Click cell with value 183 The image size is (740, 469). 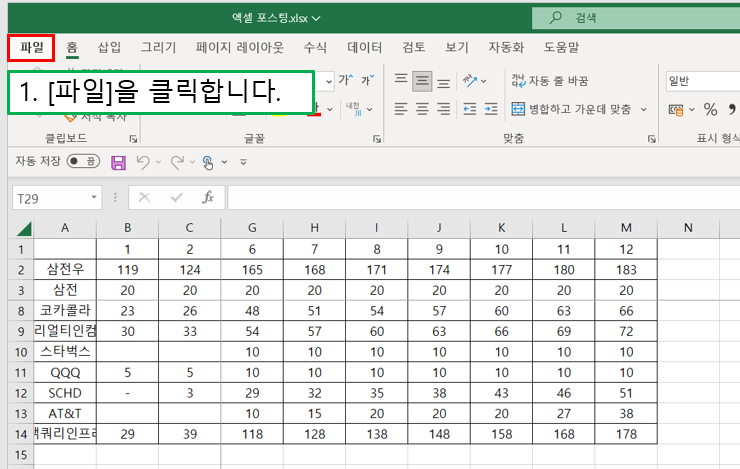click(626, 269)
